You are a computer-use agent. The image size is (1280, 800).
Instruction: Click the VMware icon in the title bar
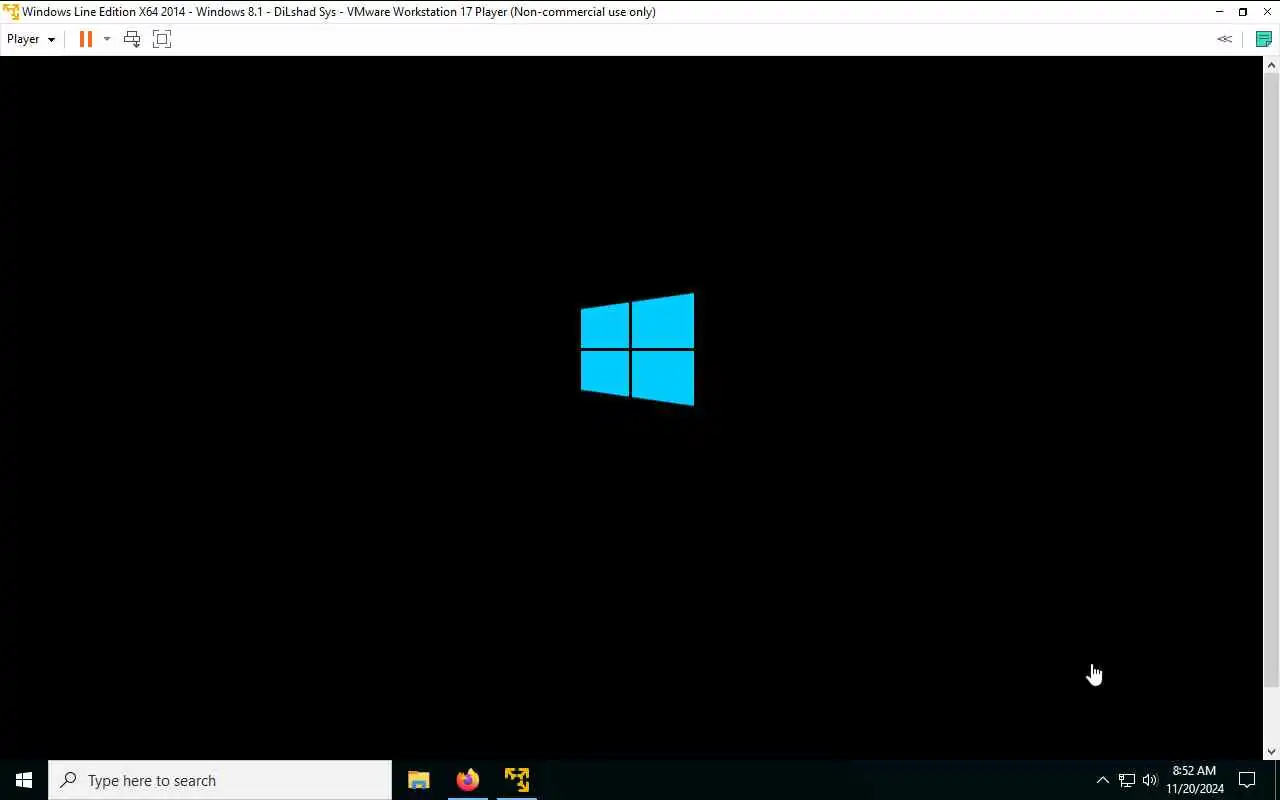coord(10,12)
